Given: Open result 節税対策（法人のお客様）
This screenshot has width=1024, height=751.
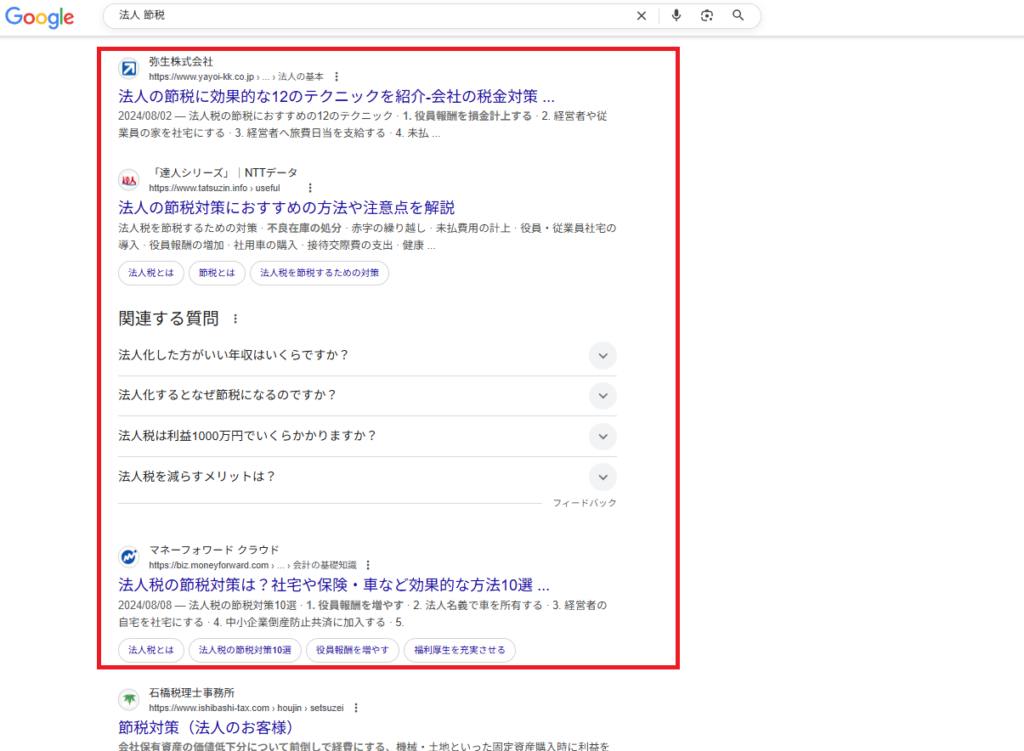Looking at the screenshot, I should pyautogui.click(x=206, y=727).
